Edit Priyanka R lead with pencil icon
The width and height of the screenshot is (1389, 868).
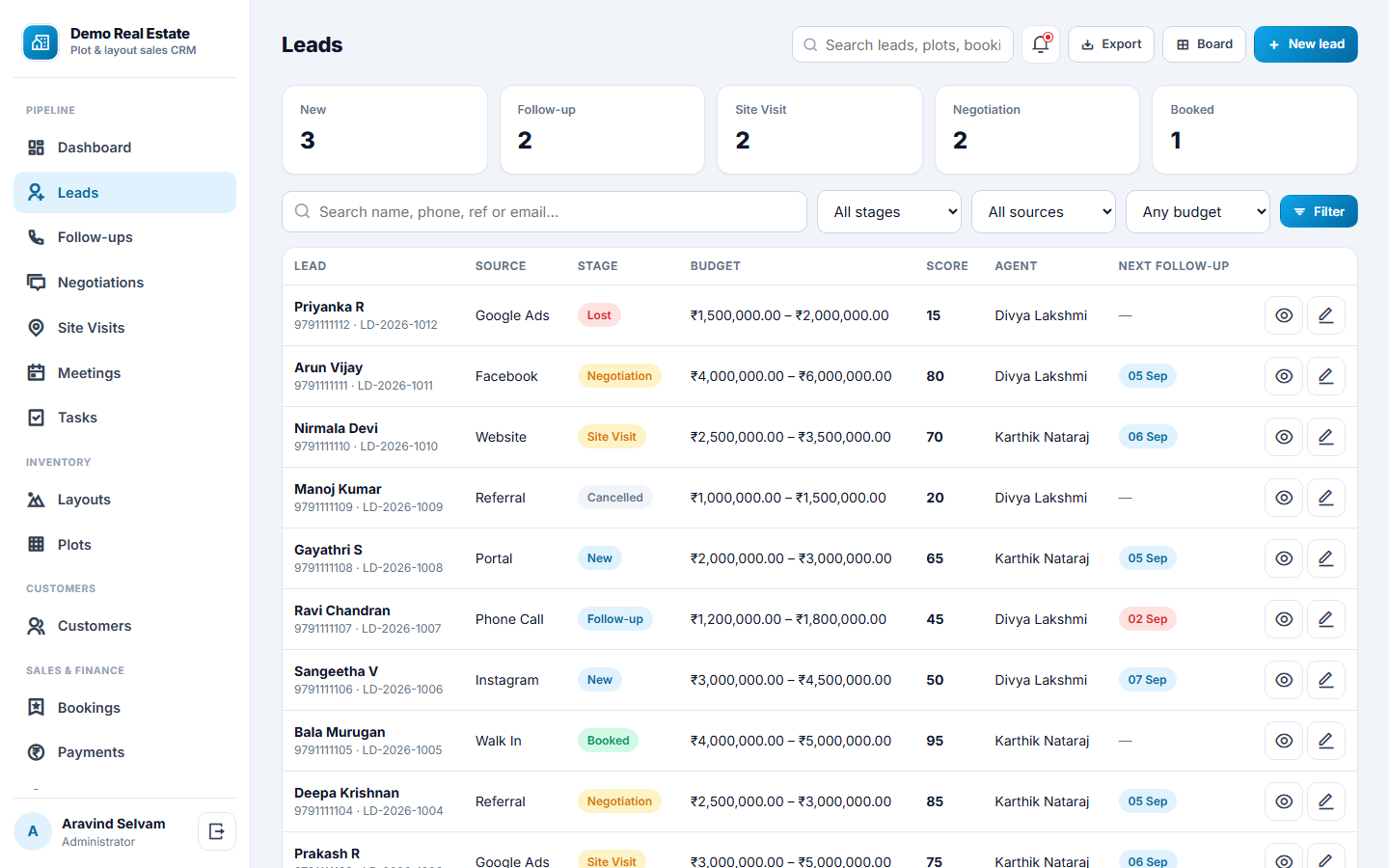(x=1326, y=315)
